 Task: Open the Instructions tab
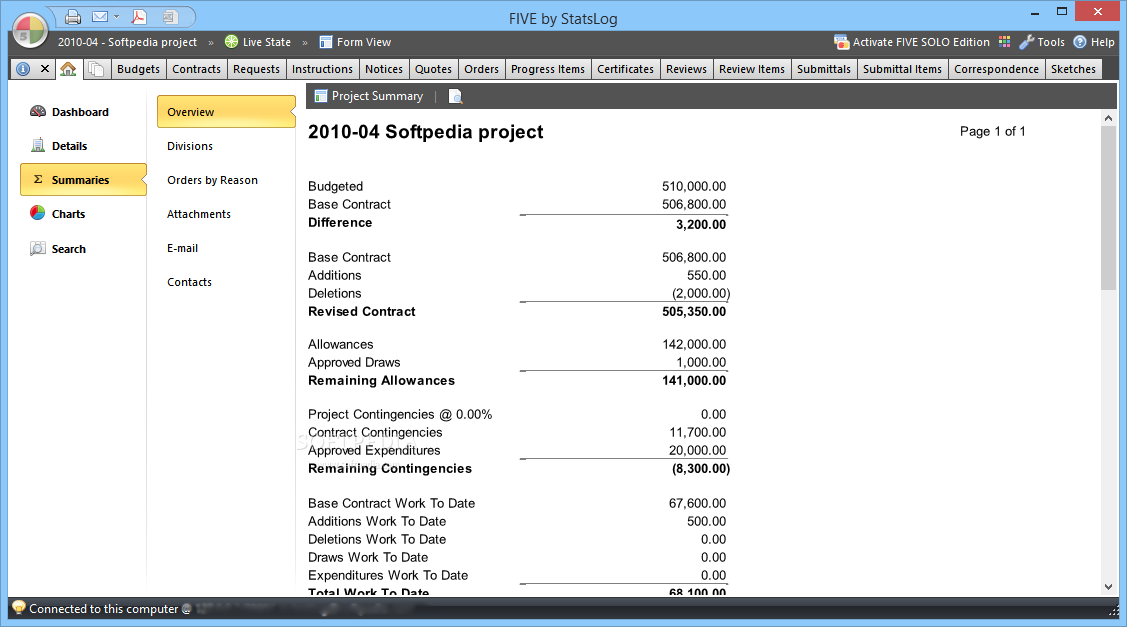322,69
